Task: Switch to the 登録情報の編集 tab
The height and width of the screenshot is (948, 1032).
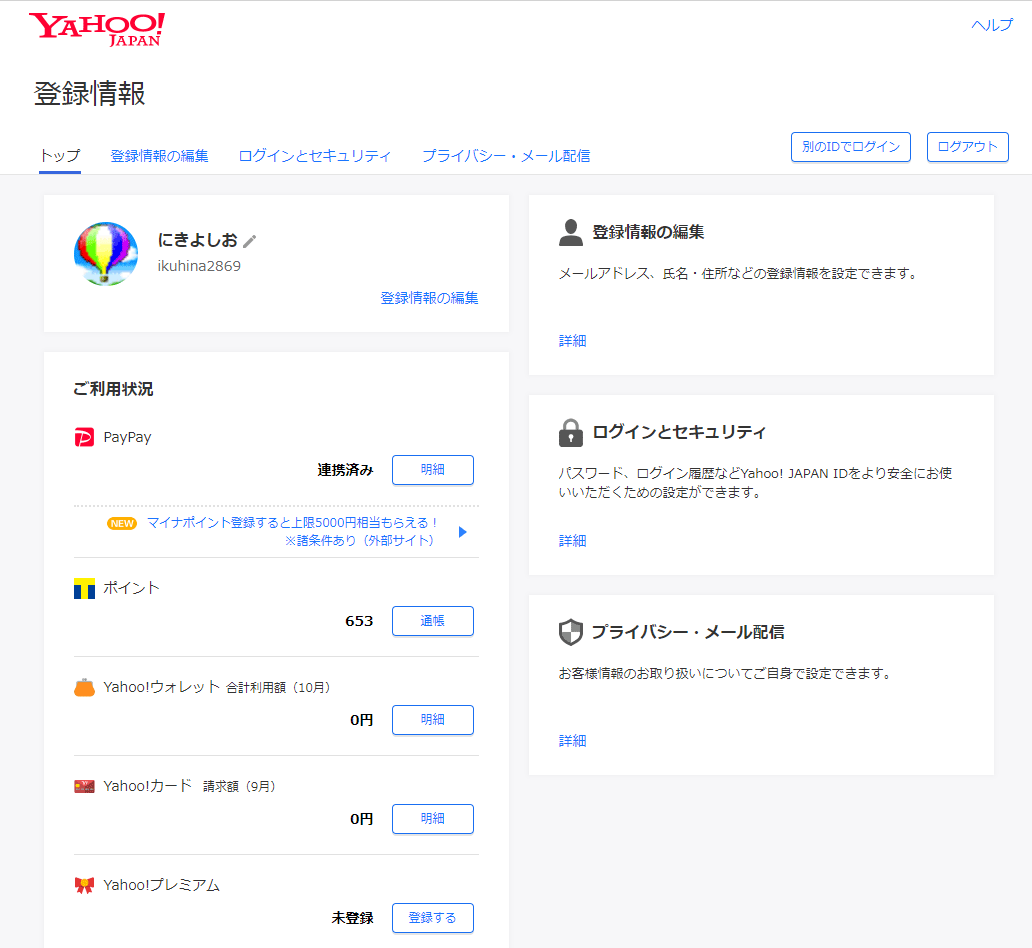Action: (159, 156)
